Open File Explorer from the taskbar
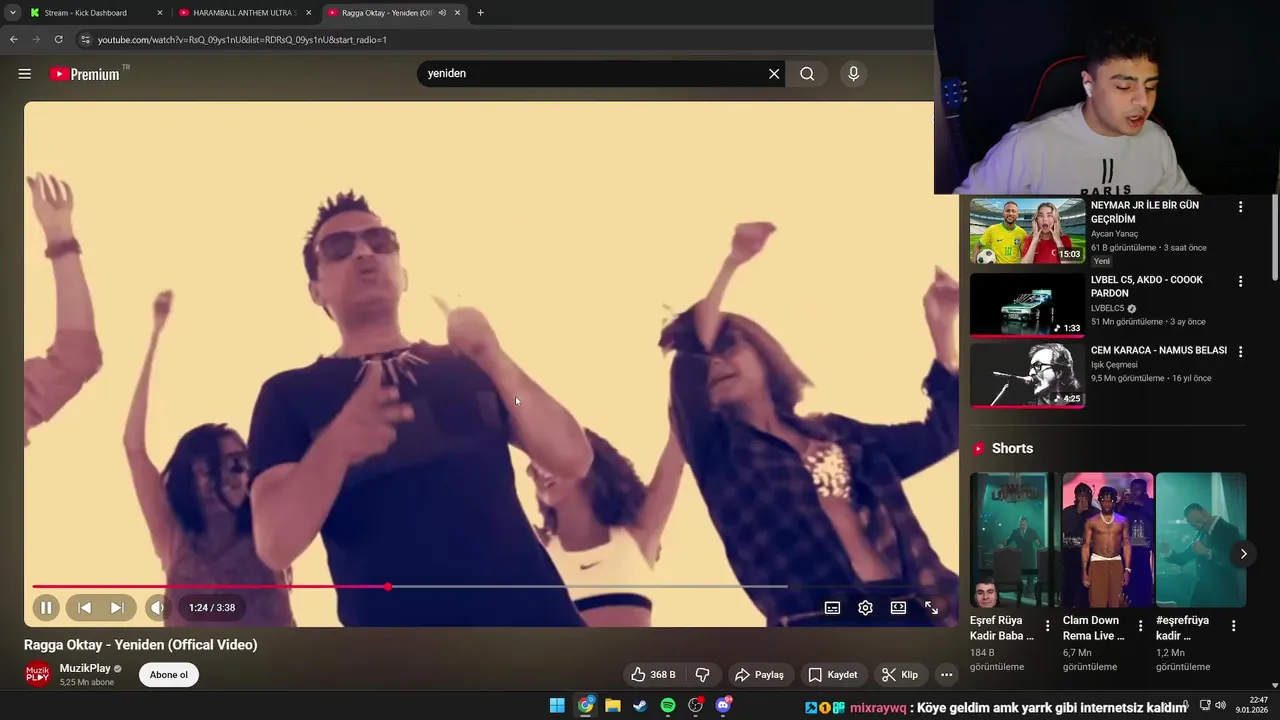This screenshot has width=1280, height=720. (613, 705)
